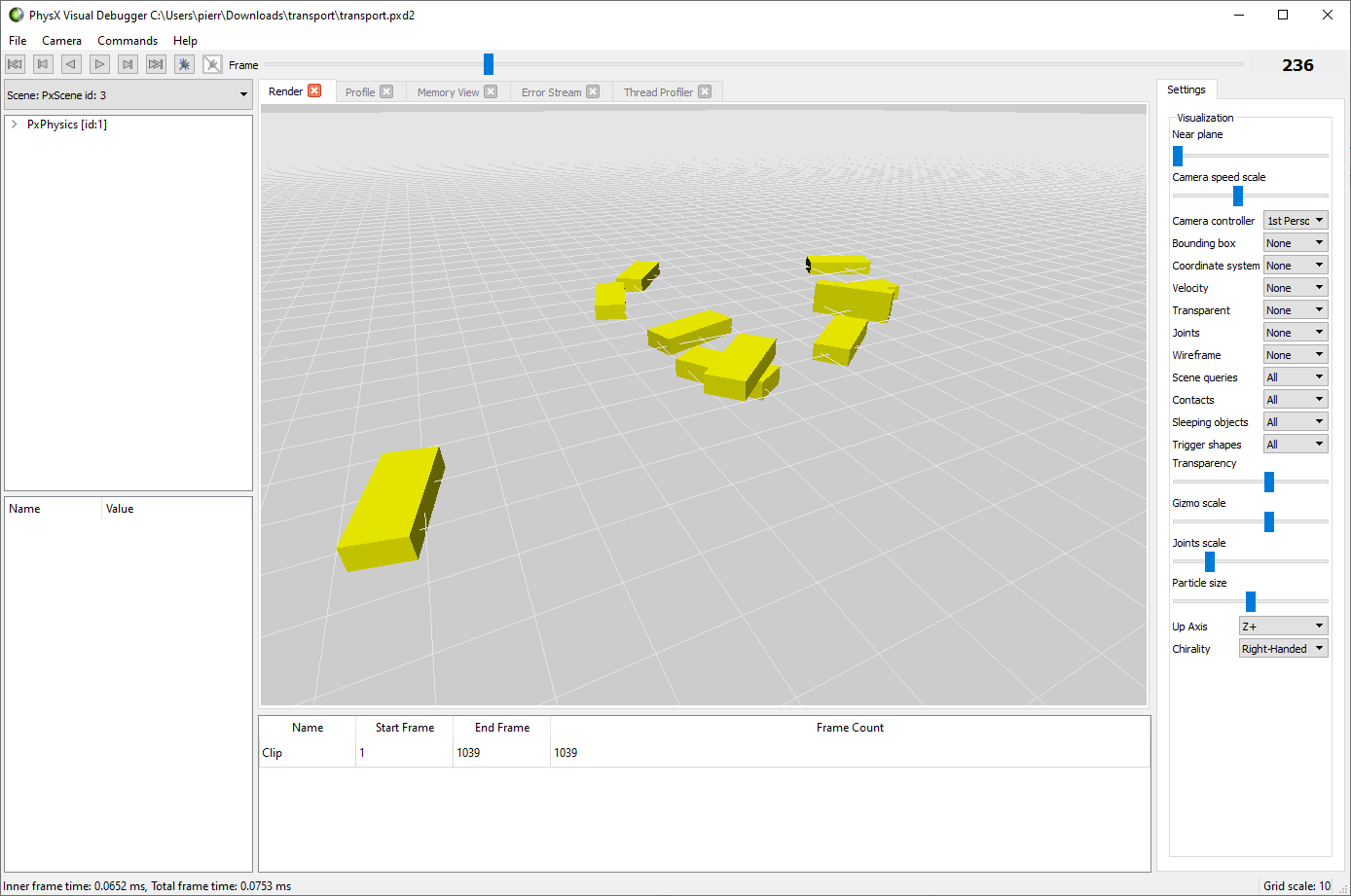Switch to the Memory View tab

(x=447, y=90)
